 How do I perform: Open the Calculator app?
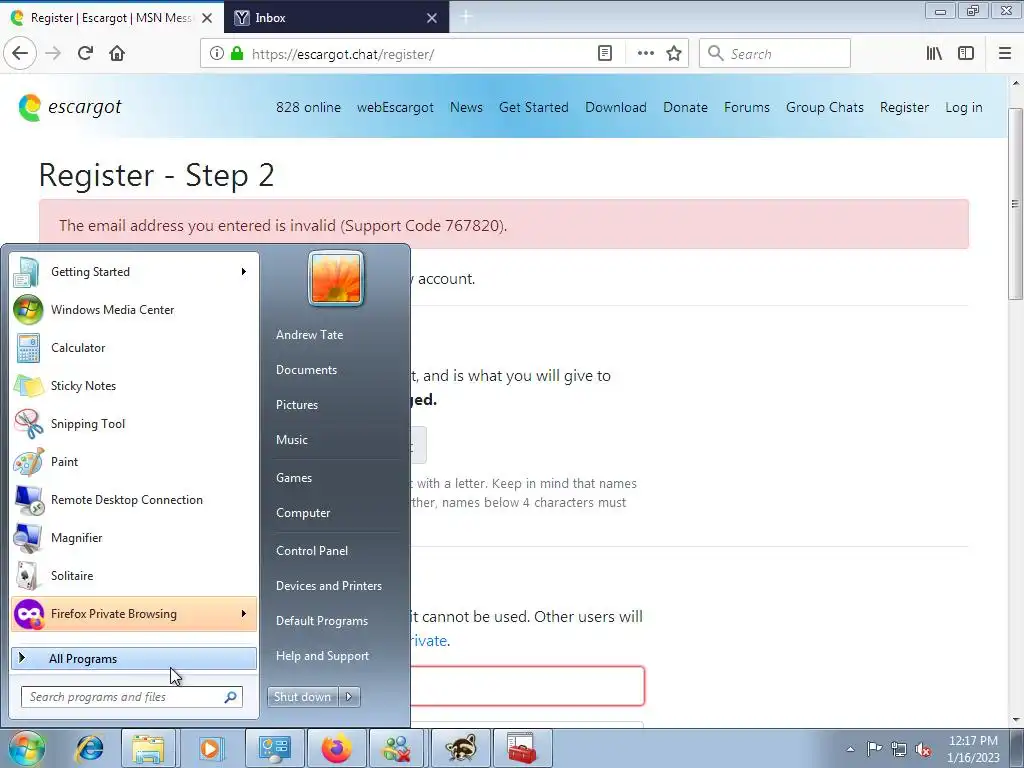(134, 347)
